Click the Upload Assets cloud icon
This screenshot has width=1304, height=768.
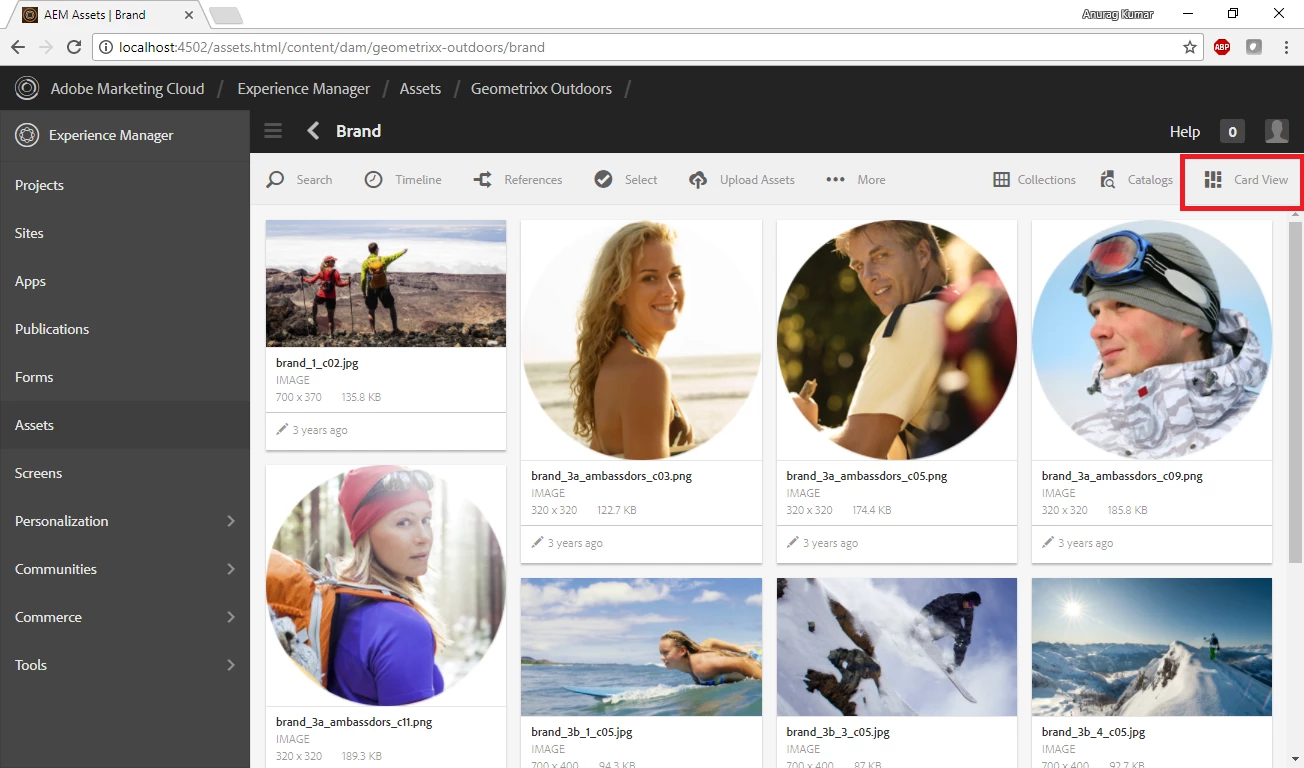[698, 180]
